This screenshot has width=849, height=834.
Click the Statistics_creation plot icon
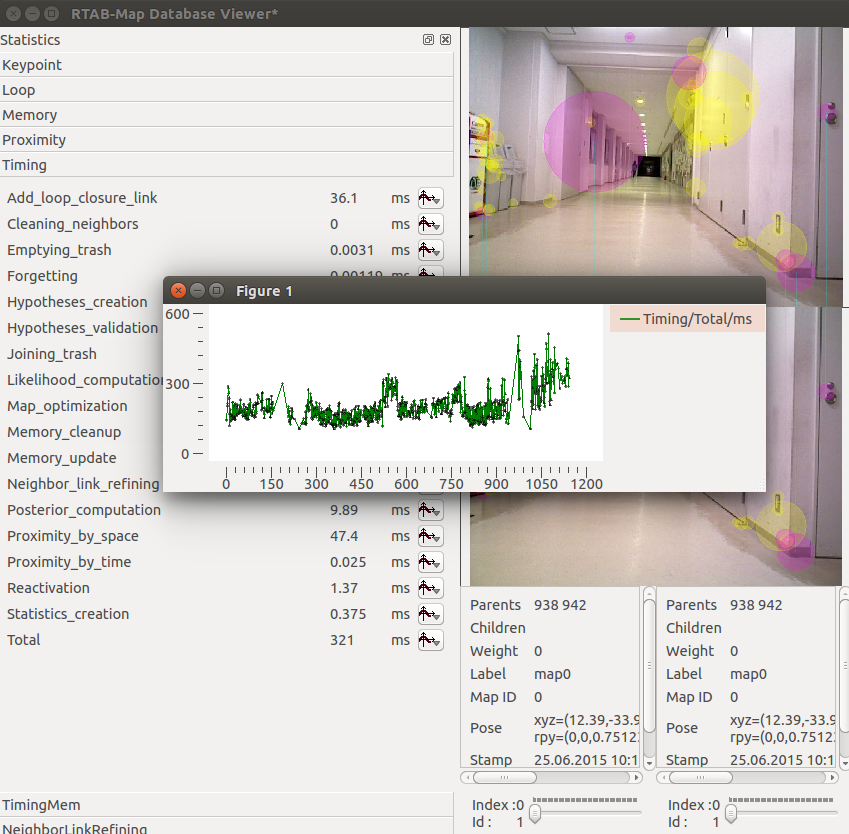[430, 614]
